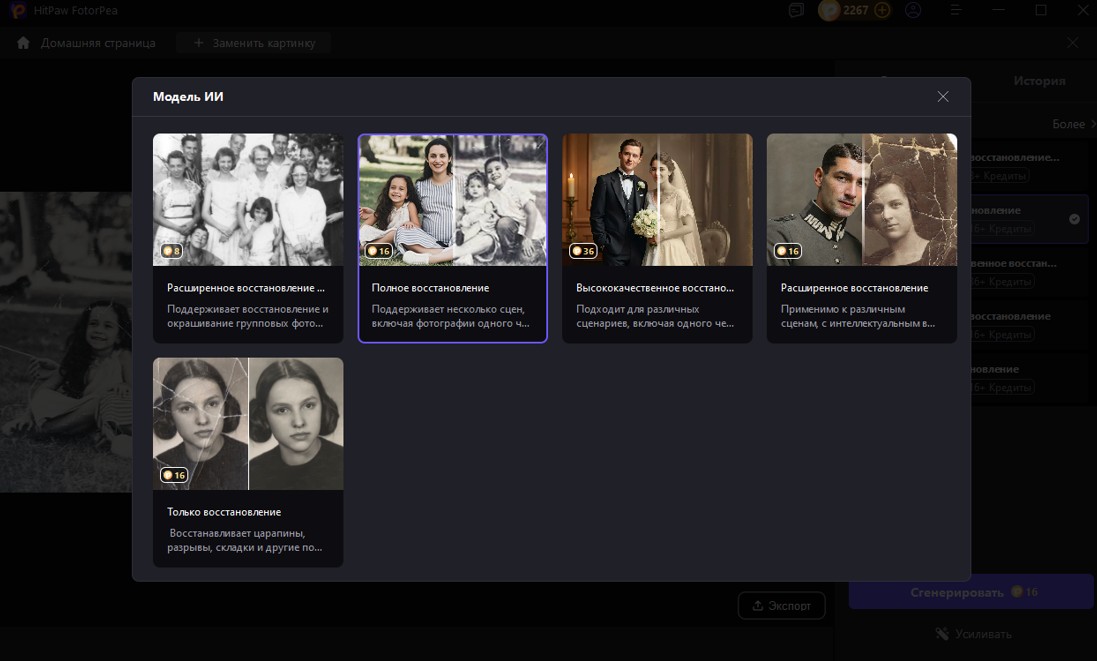Image resolution: width=1097 pixels, height=661 pixels.
Task: Click the home icon in main window
Action: point(23,43)
